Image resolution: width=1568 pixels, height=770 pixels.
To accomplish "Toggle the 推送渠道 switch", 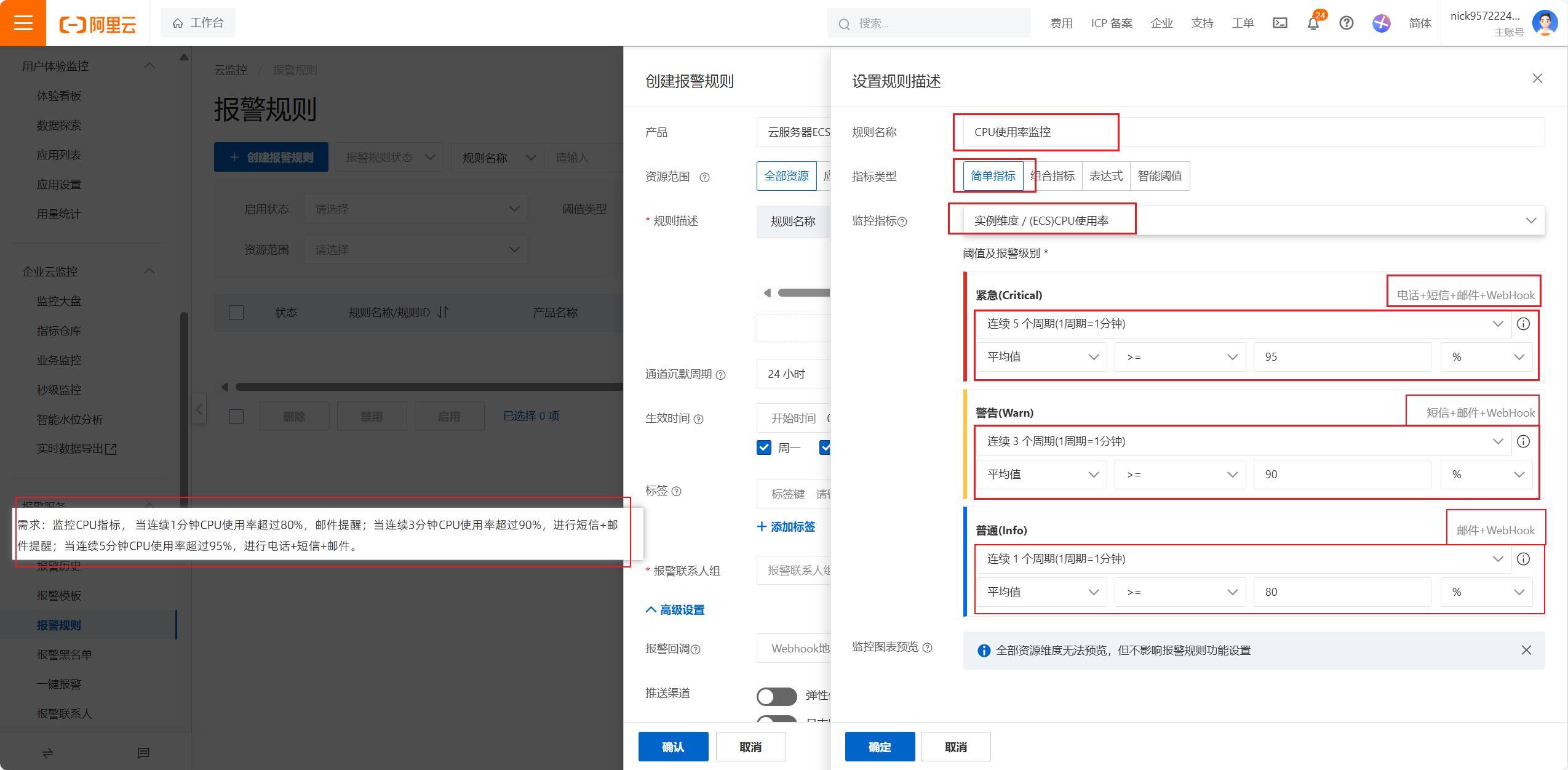I will (x=776, y=696).
